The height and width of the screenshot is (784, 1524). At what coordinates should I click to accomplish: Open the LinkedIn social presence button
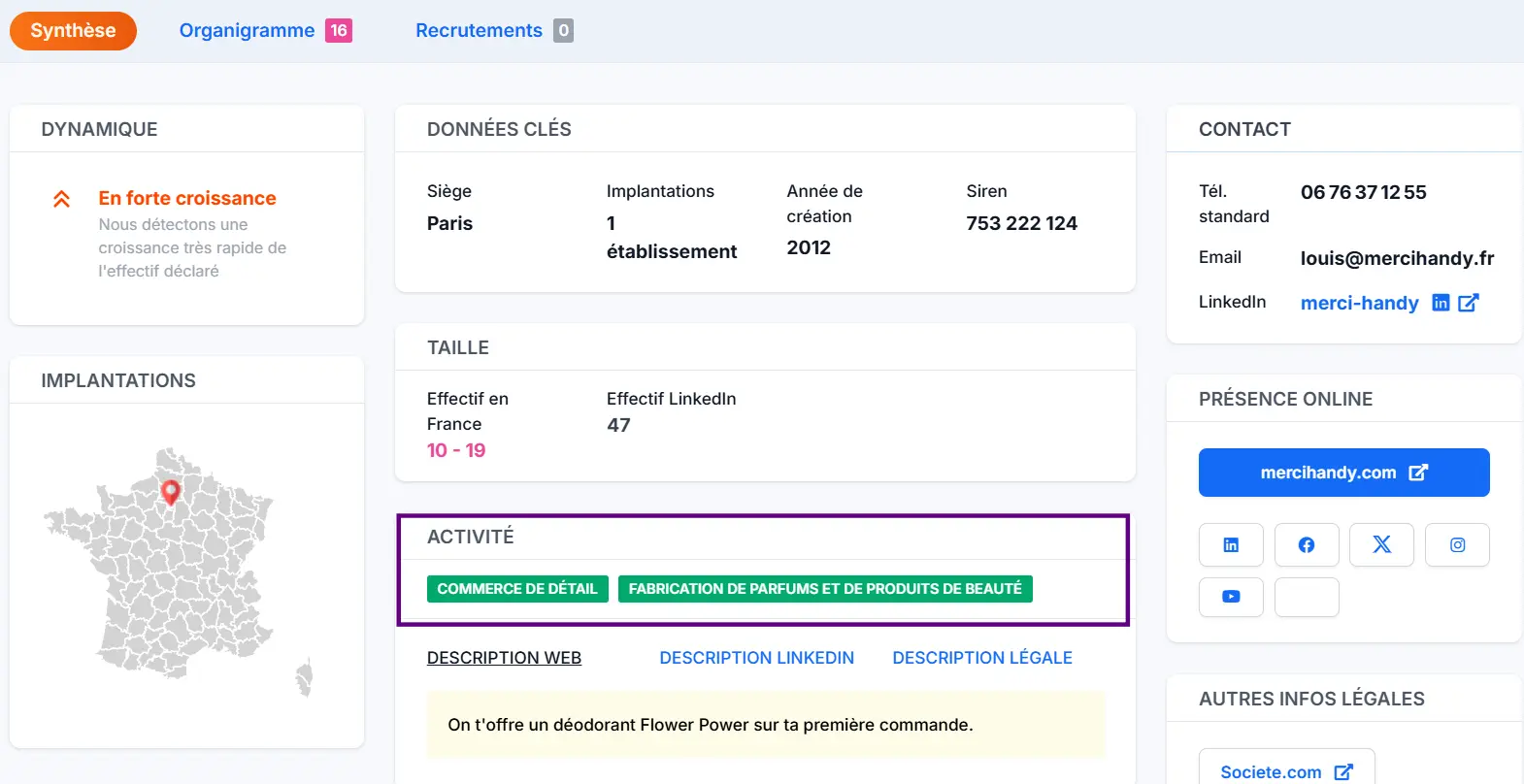[x=1231, y=545]
